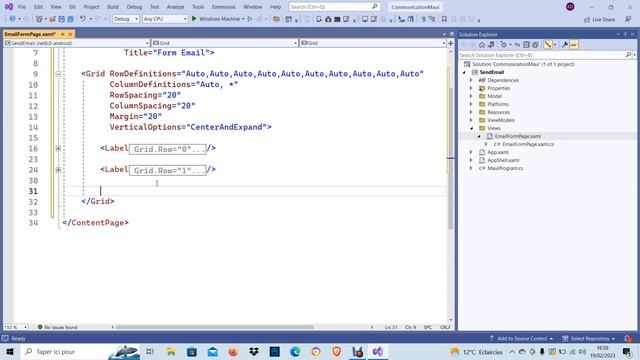Viewport: 640px width, 360px height.
Task: Open Microsoft Edge from taskbar
Action: 295,351
